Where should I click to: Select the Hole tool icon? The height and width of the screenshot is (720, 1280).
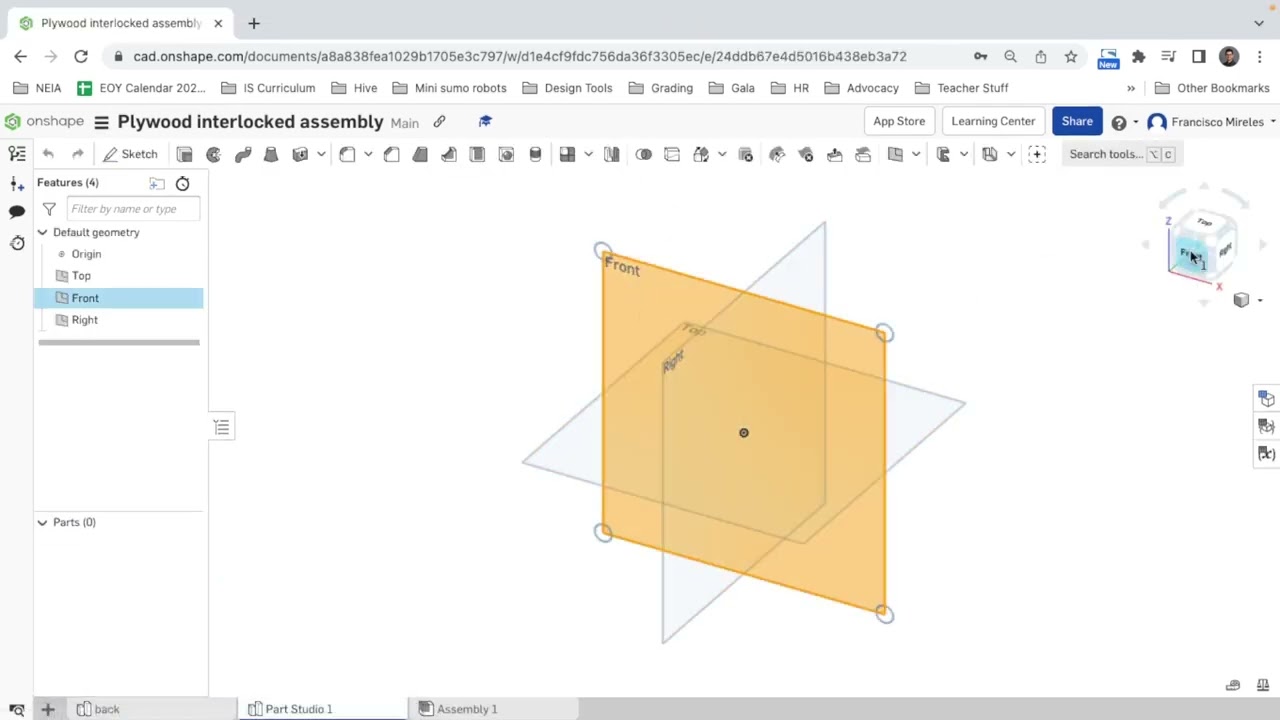point(506,154)
